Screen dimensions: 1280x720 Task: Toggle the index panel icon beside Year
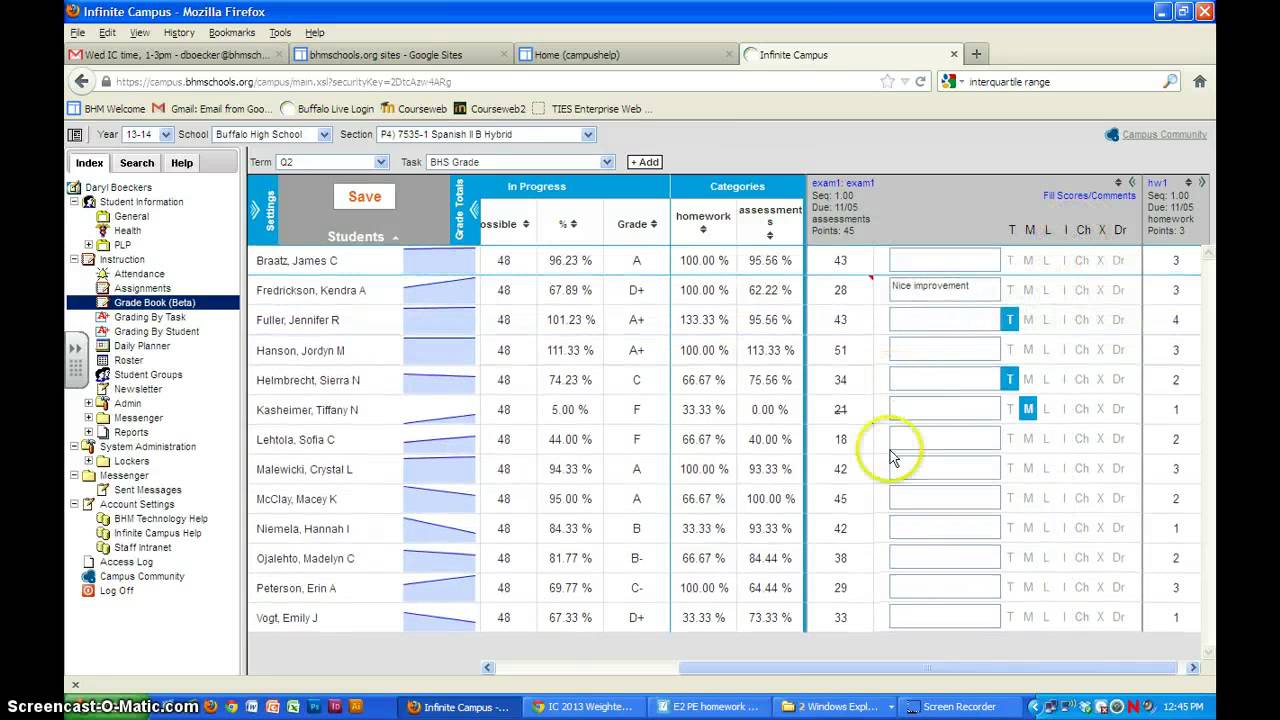[75, 134]
